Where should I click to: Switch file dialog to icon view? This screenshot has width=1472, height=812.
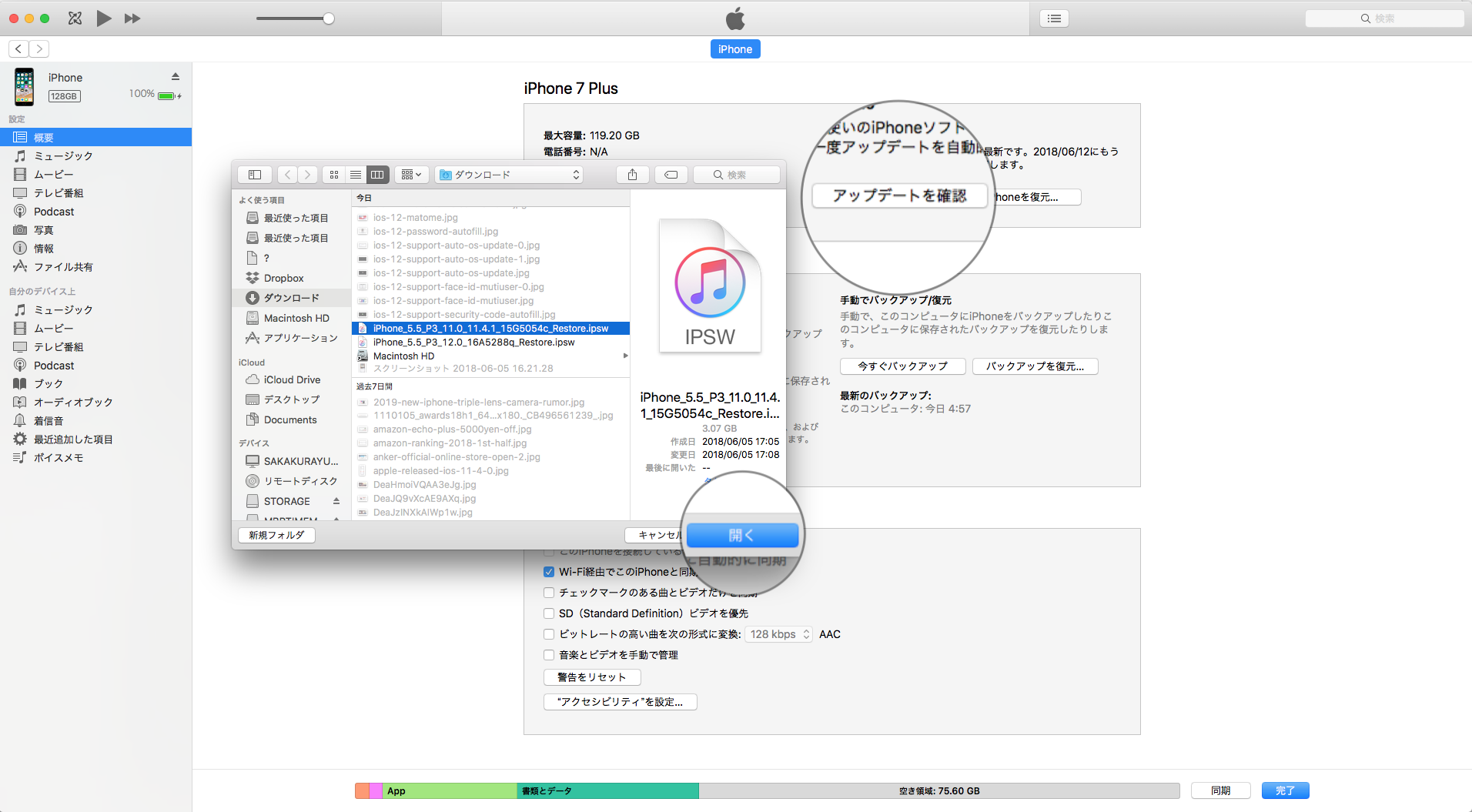point(334,175)
